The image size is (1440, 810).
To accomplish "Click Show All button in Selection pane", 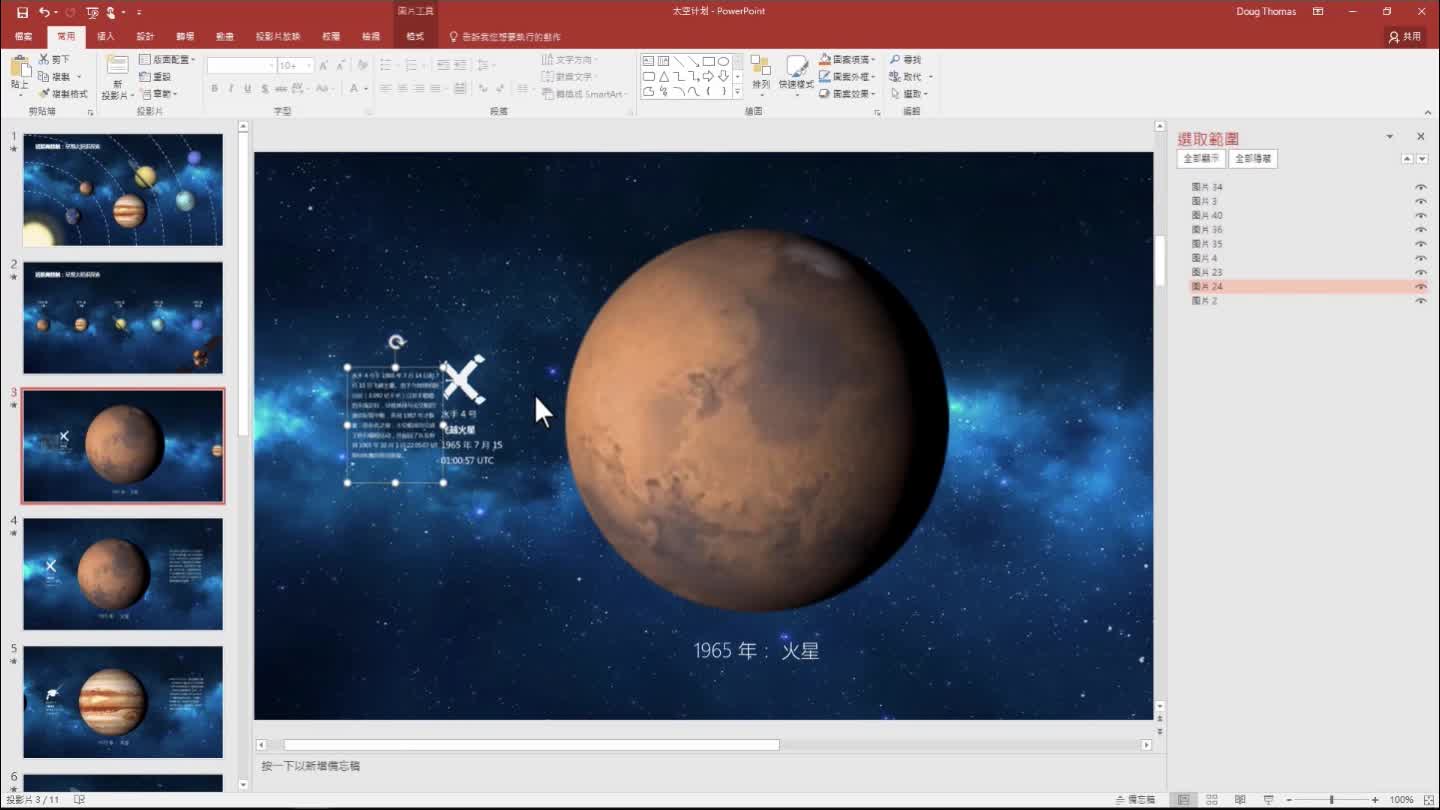I will (1201, 159).
